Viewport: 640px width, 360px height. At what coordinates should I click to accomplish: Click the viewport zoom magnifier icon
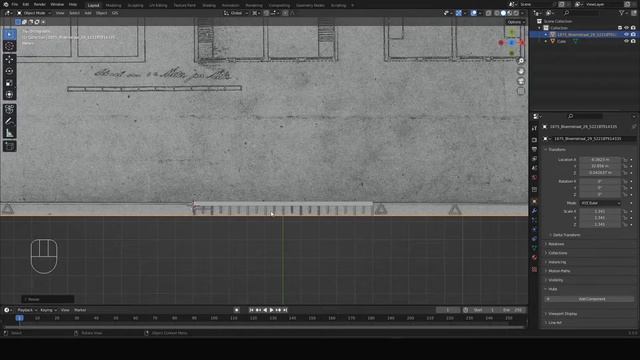[x=521, y=61]
